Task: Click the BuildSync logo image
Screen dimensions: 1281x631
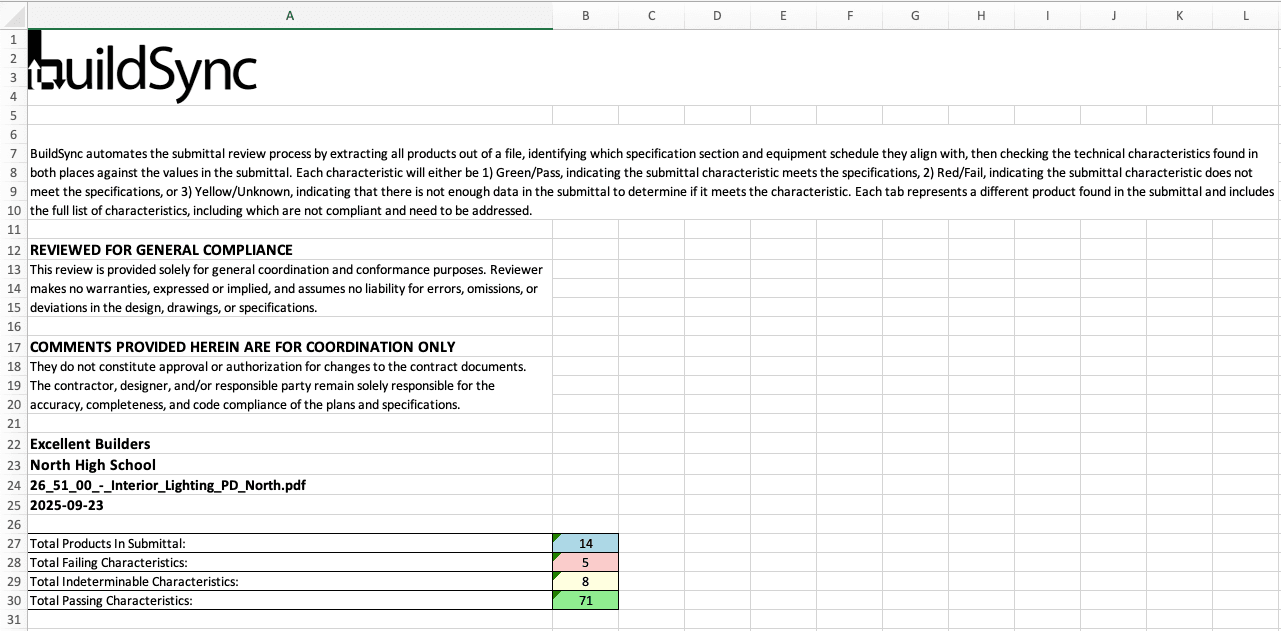Action: click(143, 66)
